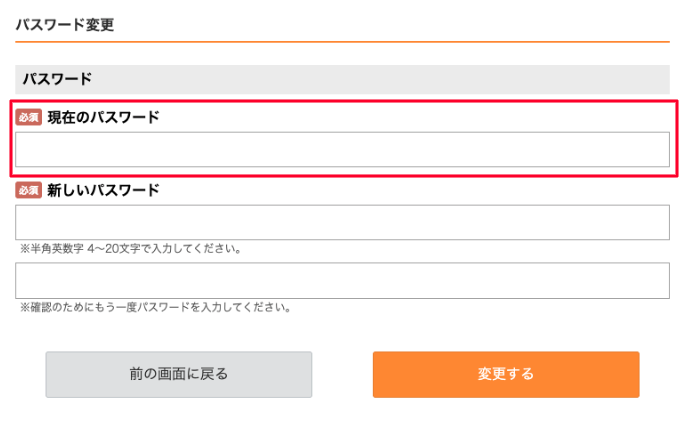The height and width of the screenshot is (421, 686).
Task: Submit the password change with the orange button
Action: click(505, 374)
